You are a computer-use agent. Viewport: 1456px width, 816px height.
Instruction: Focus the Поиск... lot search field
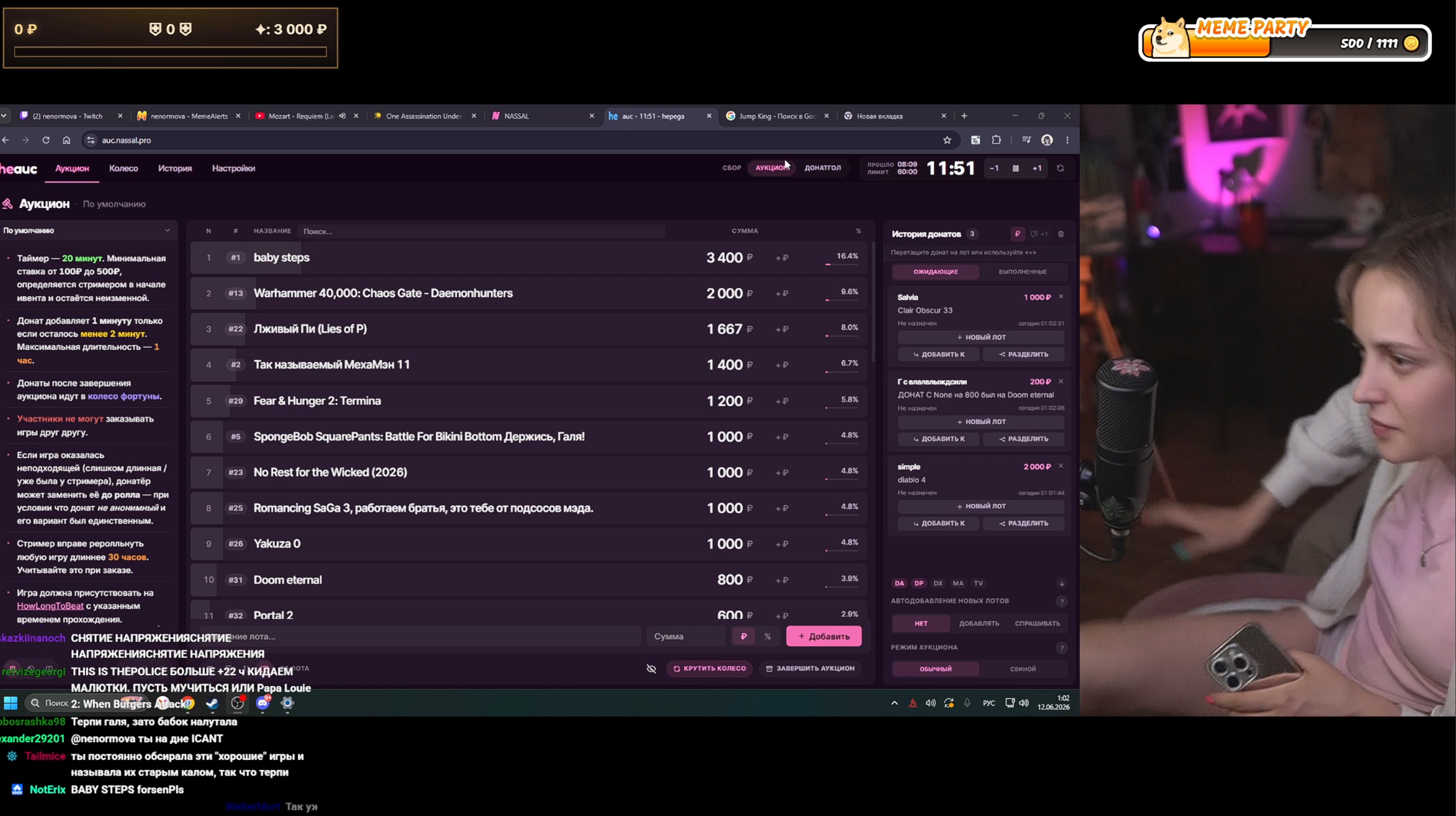click(481, 231)
